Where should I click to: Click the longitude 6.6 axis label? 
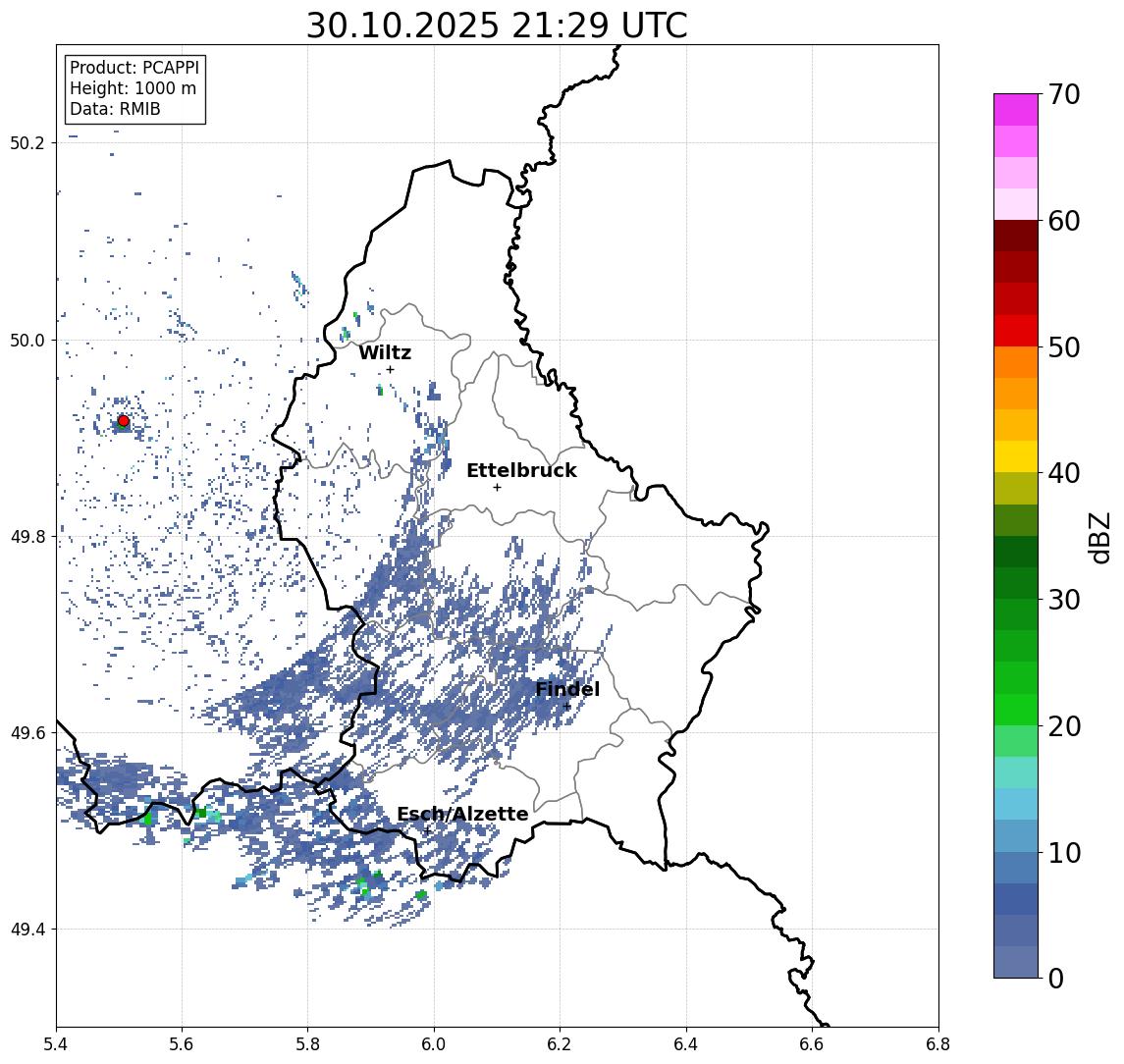coord(812,1044)
